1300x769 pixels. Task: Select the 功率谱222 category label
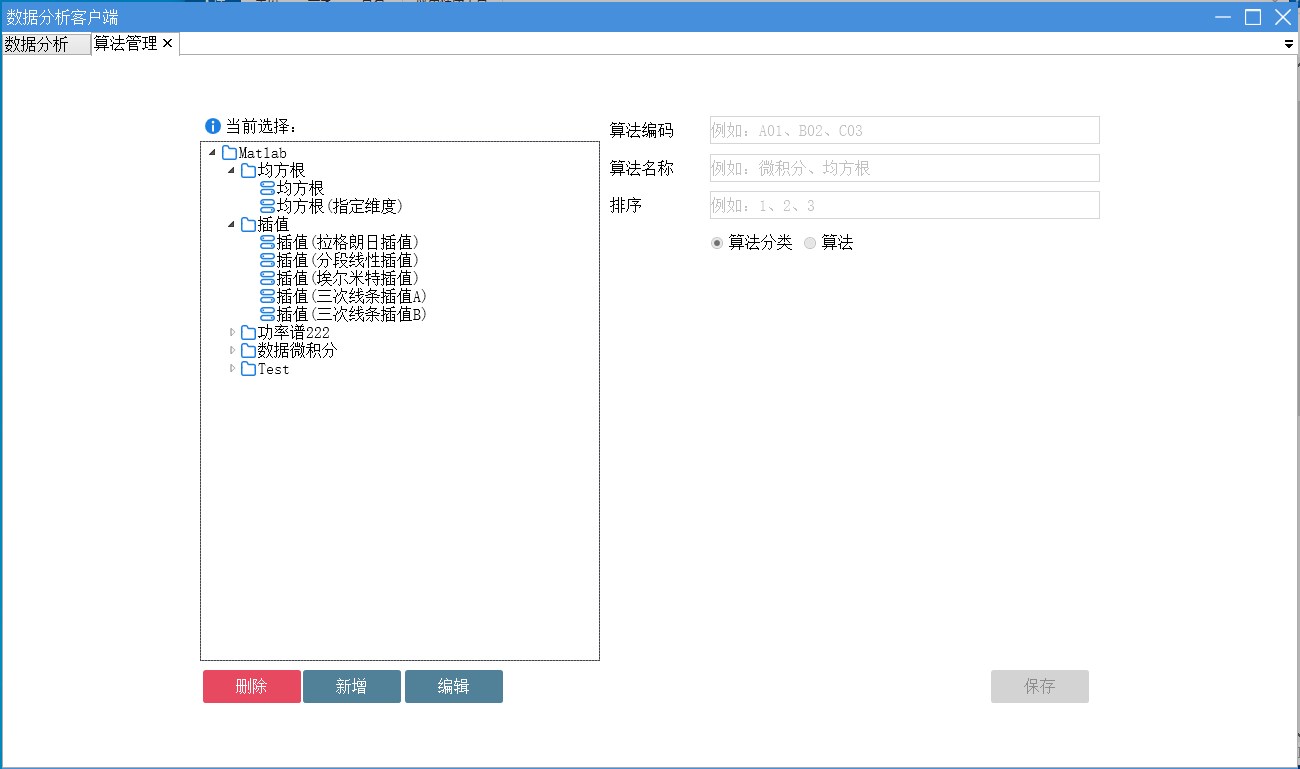pyautogui.click(x=294, y=333)
